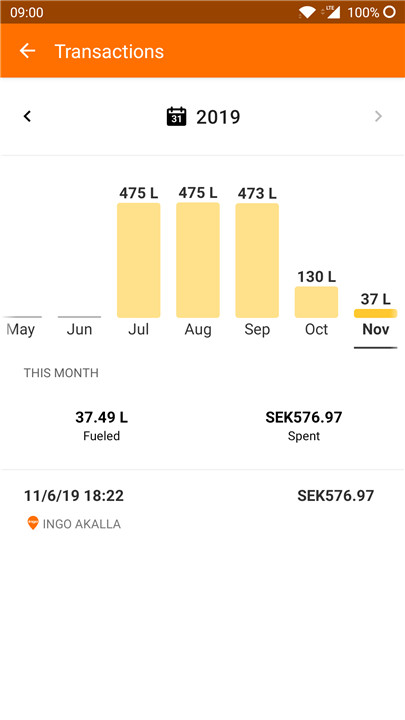Tap the Aug 475 L bar
Screen dimensions: 405x720
(198, 260)
